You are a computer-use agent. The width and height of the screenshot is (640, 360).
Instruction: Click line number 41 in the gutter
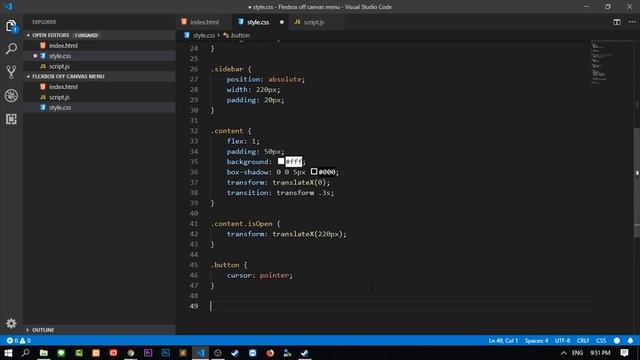pyautogui.click(x=194, y=224)
